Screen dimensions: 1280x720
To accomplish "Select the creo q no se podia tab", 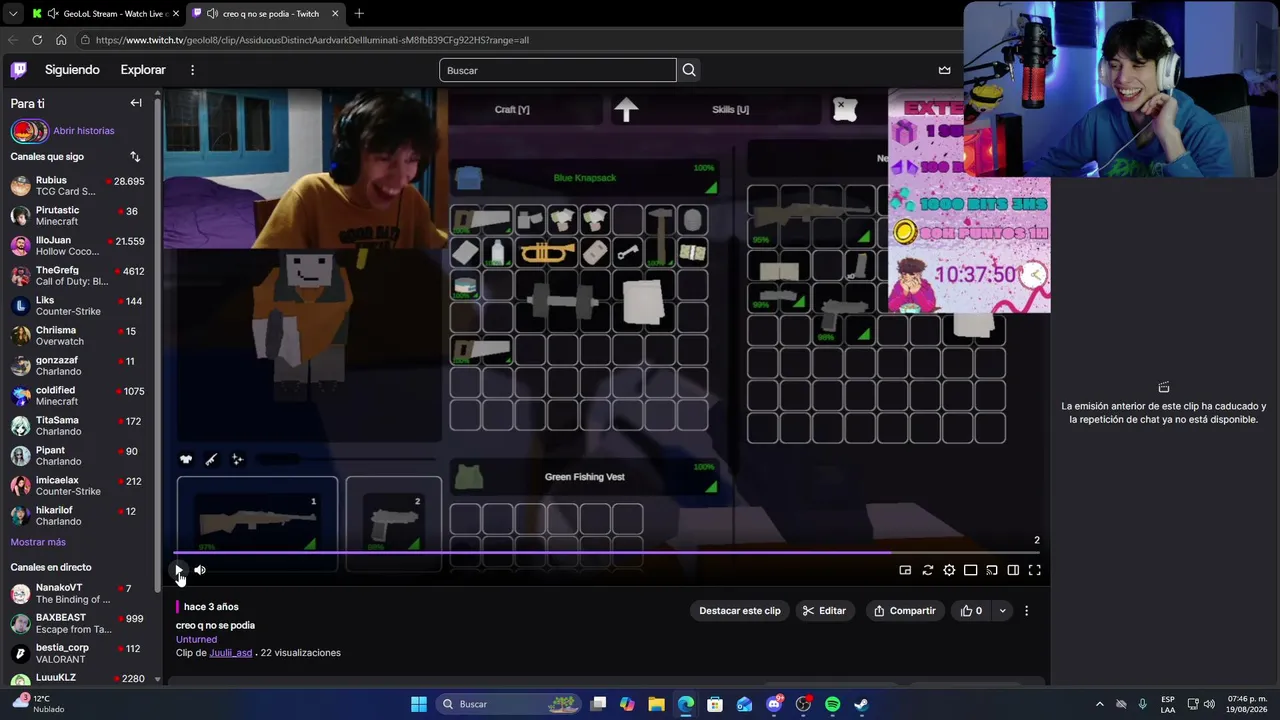I will point(265,14).
